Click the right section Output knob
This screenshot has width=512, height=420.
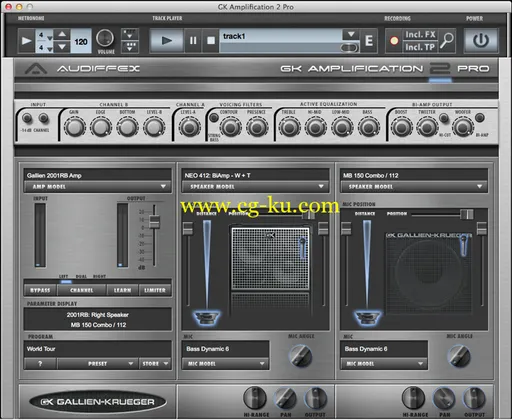[473, 398]
